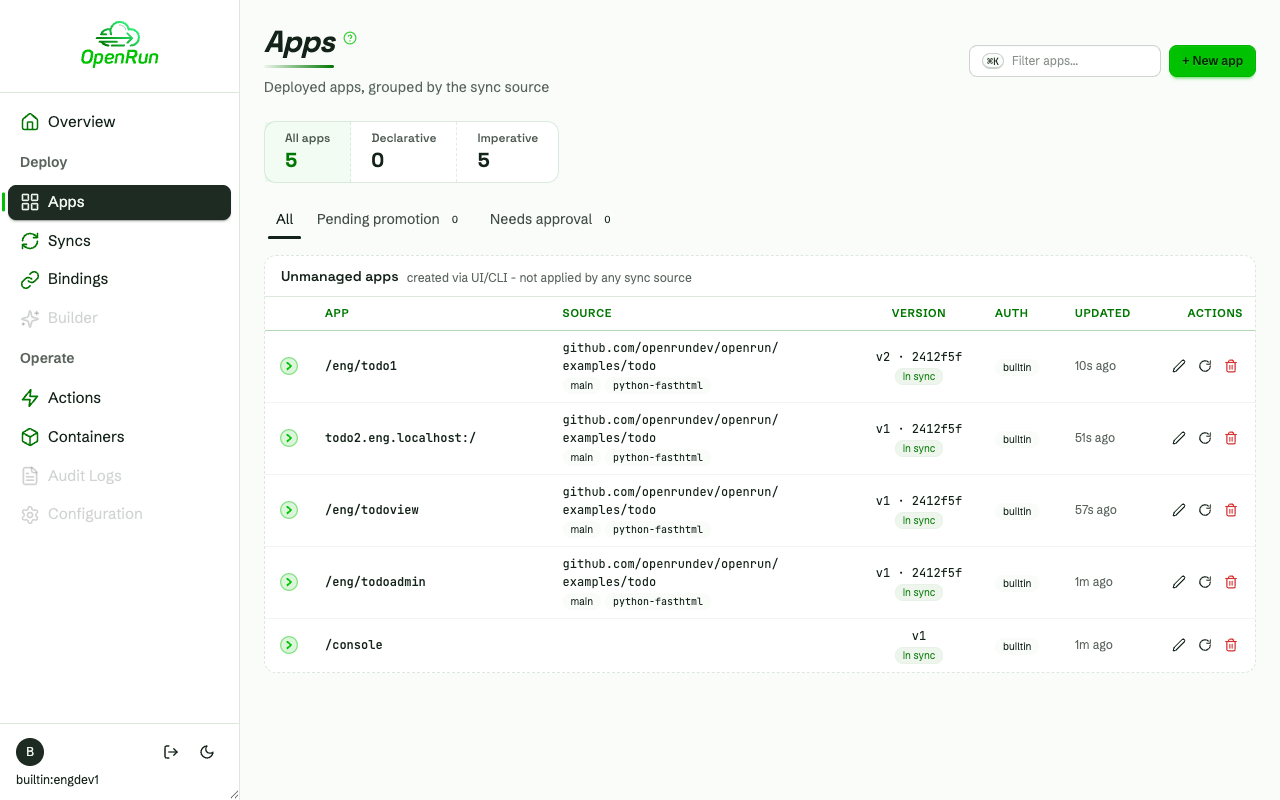Image resolution: width=1280 pixels, height=800 pixels.
Task: Expand the /console row chevron
Action: coord(289,645)
